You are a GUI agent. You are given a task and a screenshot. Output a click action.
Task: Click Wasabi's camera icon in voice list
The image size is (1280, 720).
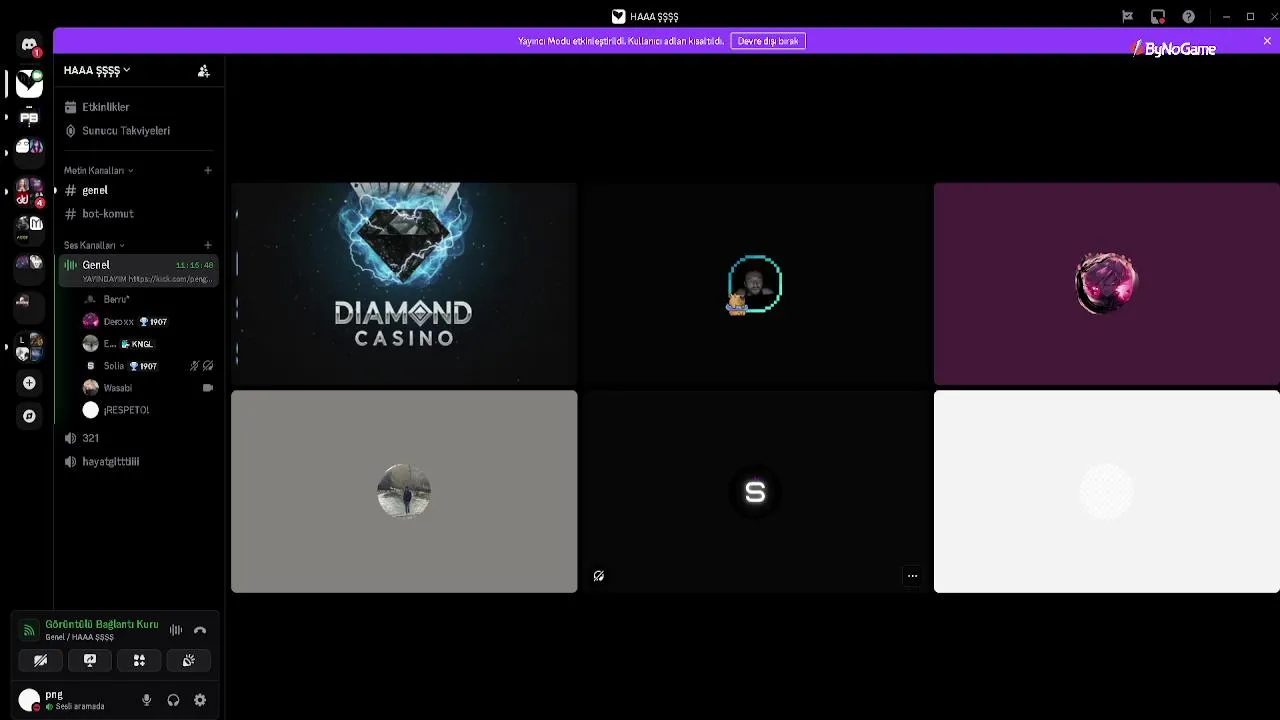tap(208, 388)
